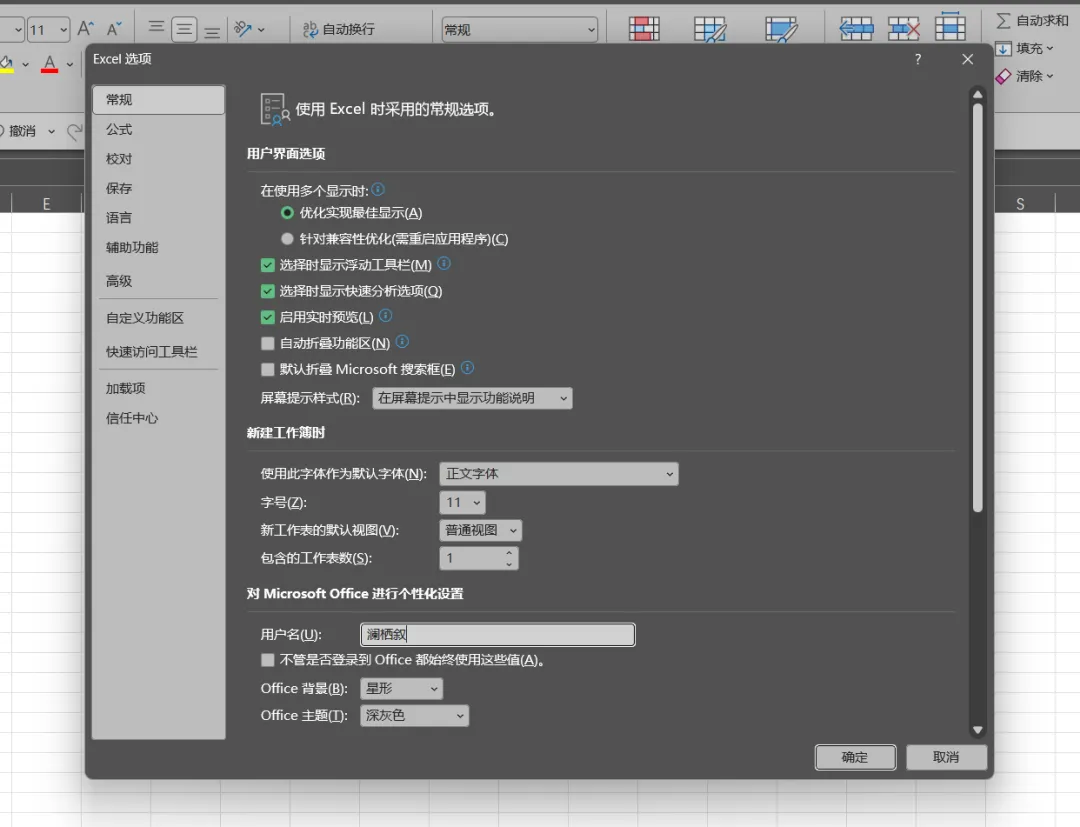Image resolution: width=1080 pixels, height=827 pixels.
Task: Click info icon beside 启用实时预览
Action: click(386, 316)
